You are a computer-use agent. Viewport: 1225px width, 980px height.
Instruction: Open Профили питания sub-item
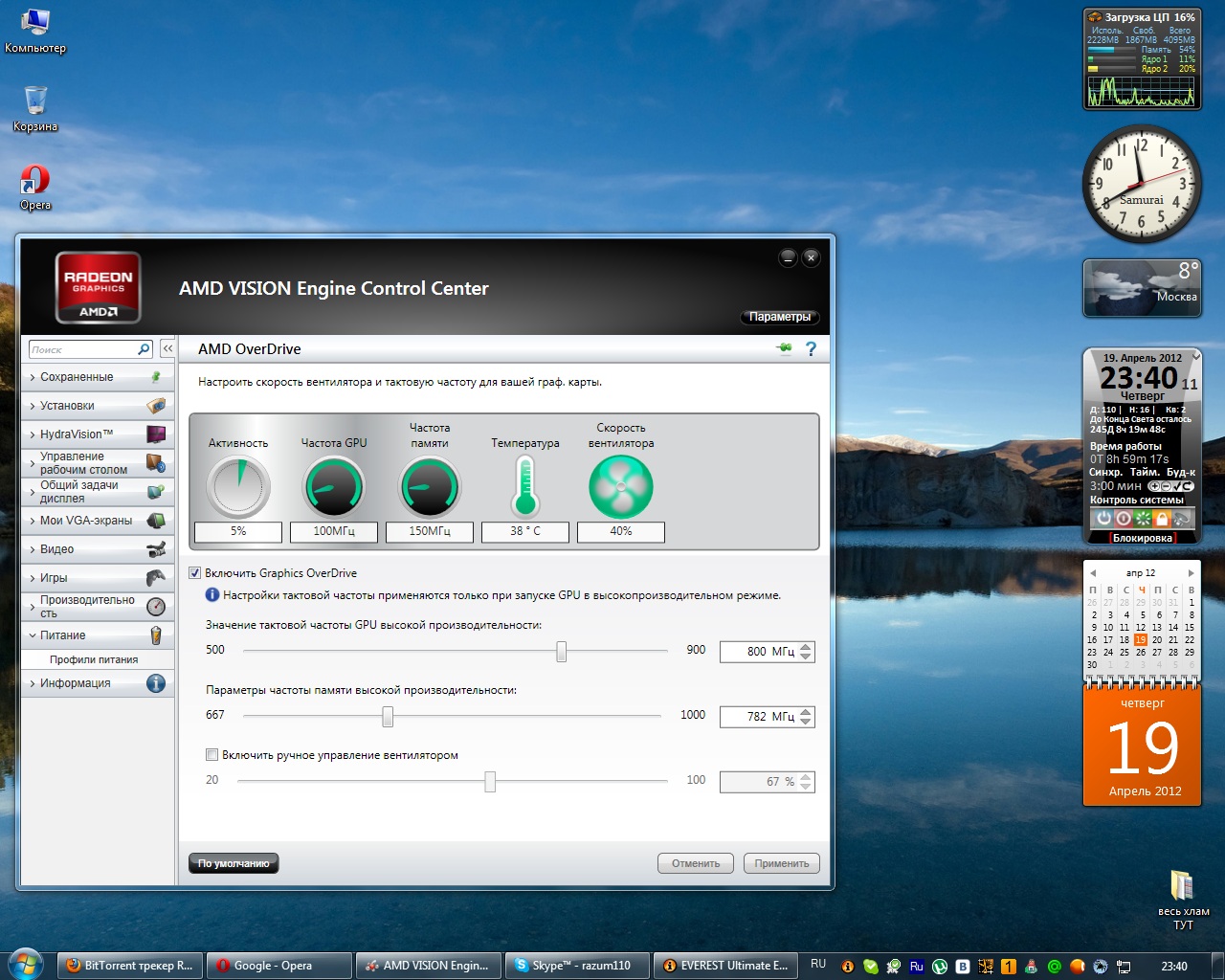coord(94,659)
